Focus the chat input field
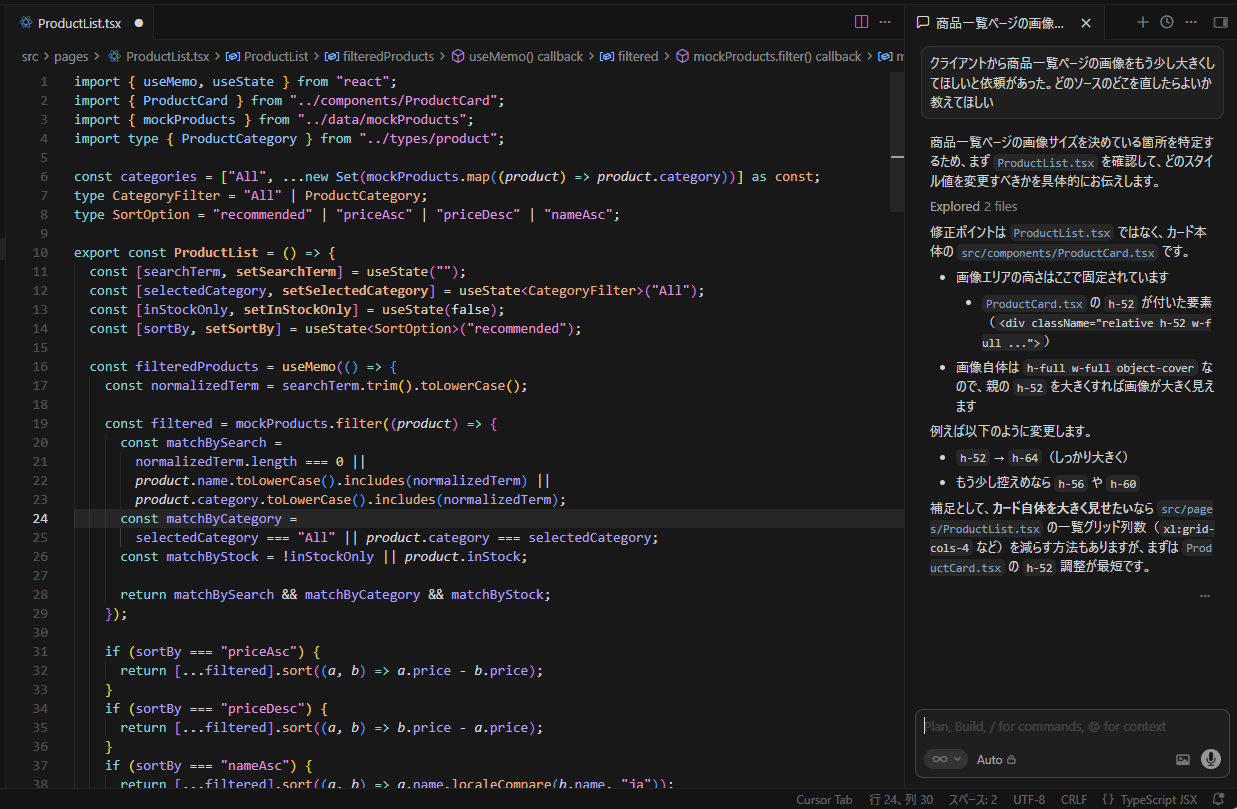Image resolution: width=1237 pixels, height=809 pixels. 1074,727
